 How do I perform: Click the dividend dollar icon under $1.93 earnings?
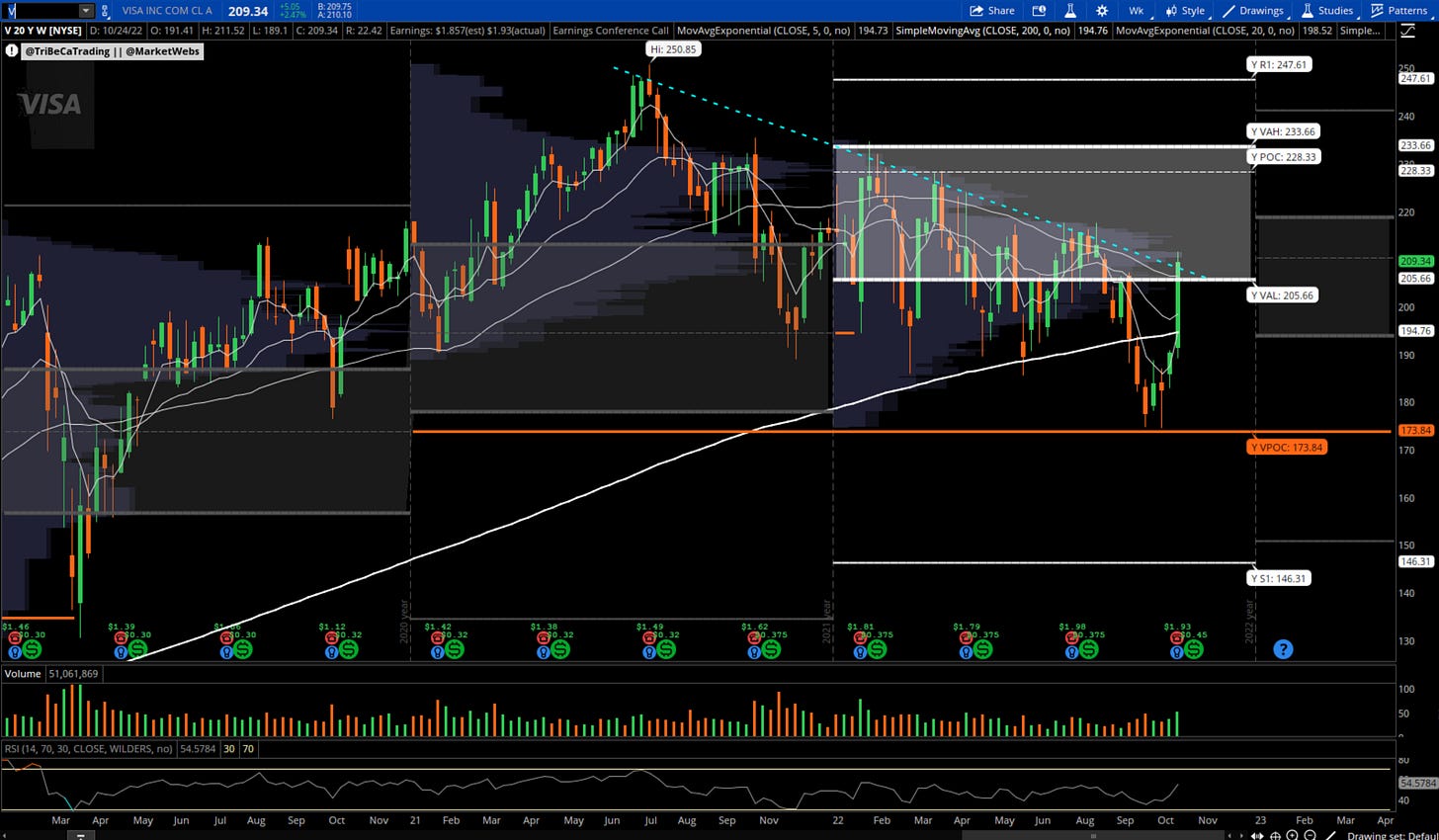[1194, 650]
